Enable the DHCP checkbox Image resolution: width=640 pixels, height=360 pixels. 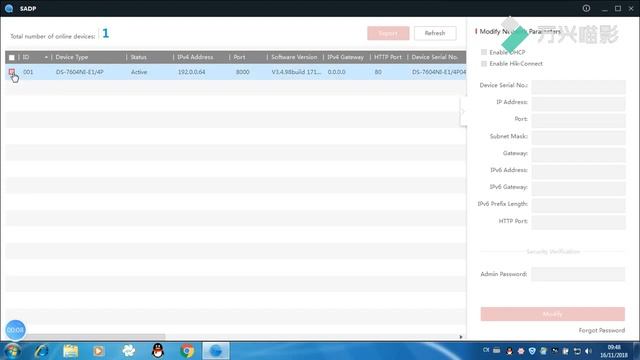[x=484, y=52]
